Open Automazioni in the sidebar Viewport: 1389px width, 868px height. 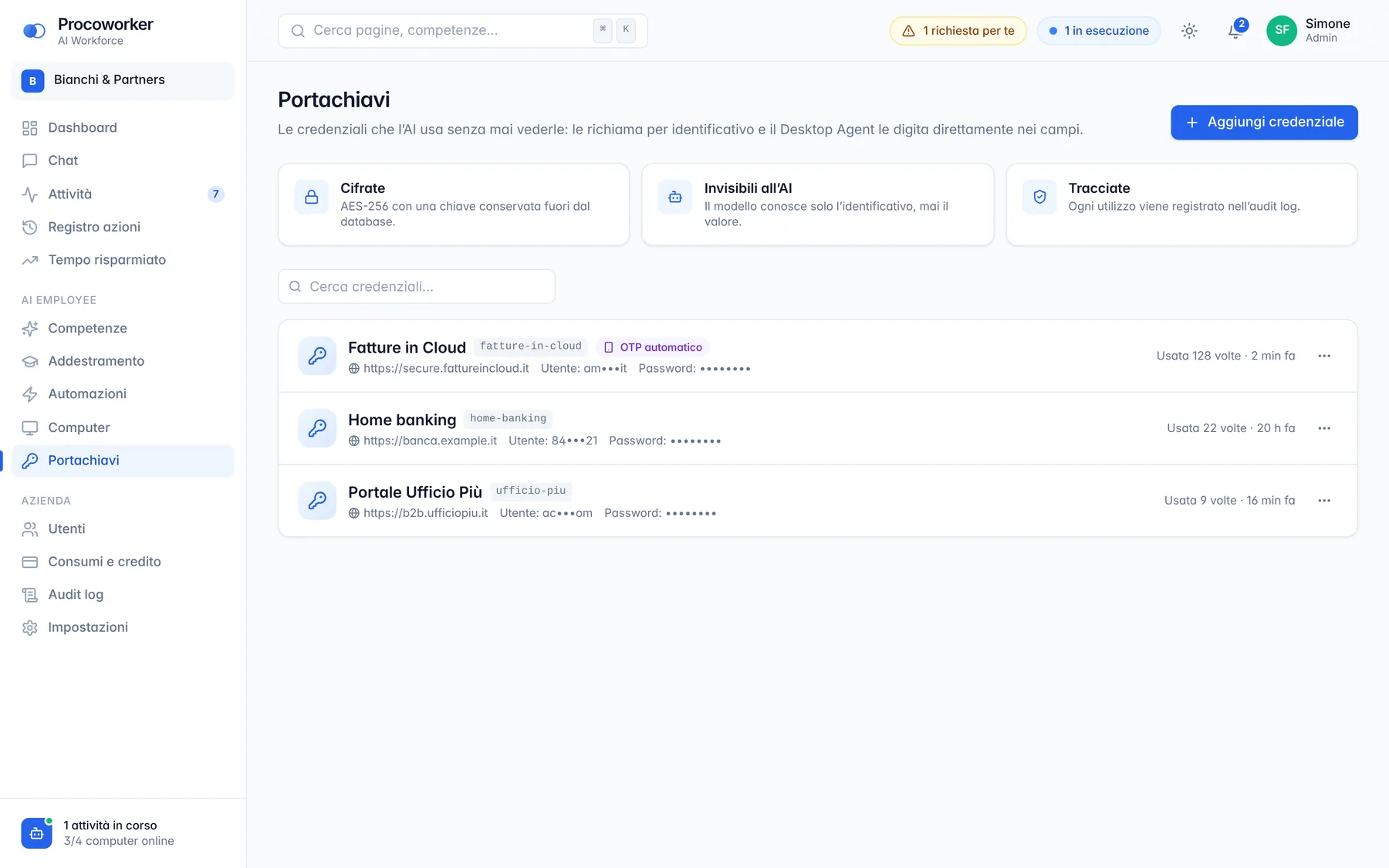[x=123, y=394]
